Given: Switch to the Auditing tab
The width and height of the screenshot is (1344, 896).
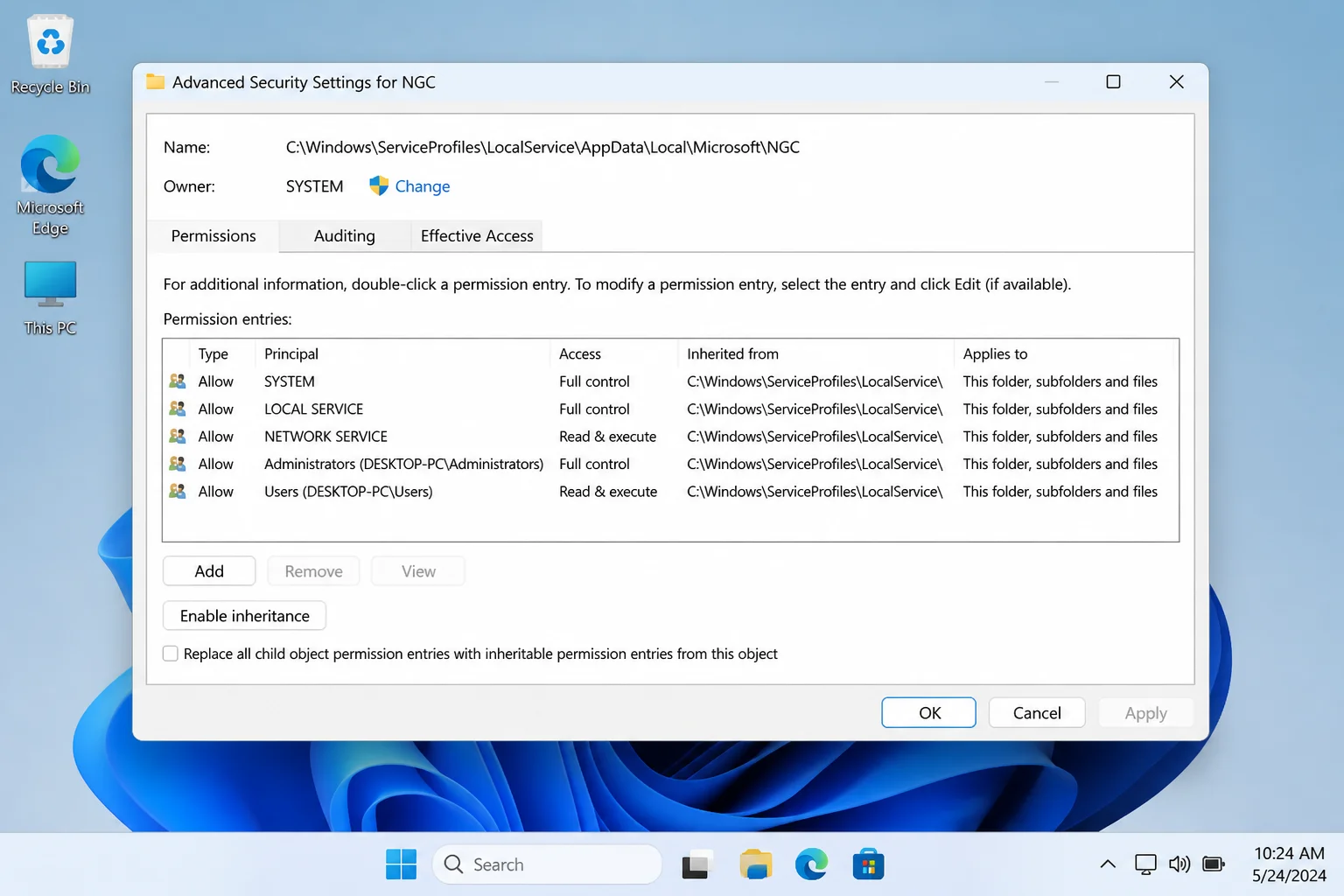Looking at the screenshot, I should (x=344, y=235).
